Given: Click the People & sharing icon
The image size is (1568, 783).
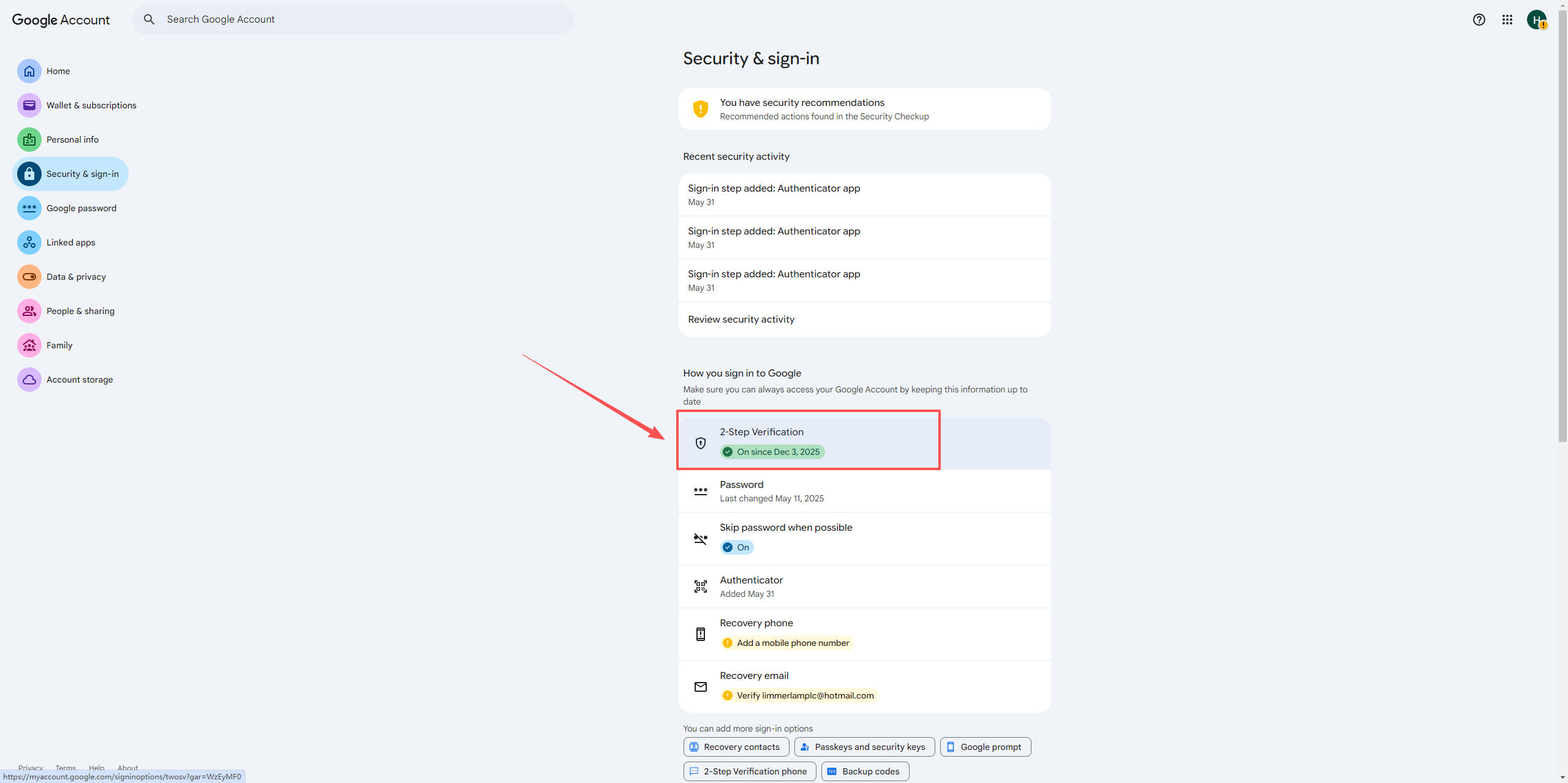Looking at the screenshot, I should (x=29, y=311).
